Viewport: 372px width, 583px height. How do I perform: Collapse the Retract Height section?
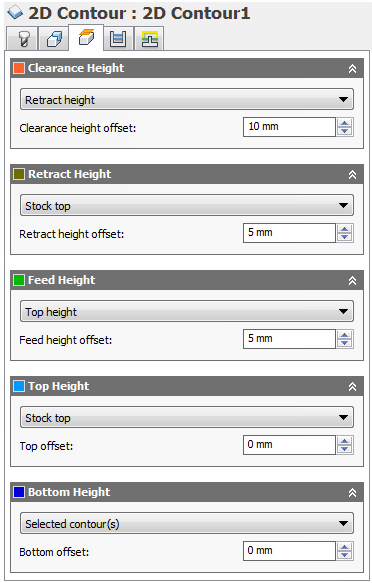pyautogui.click(x=352, y=174)
